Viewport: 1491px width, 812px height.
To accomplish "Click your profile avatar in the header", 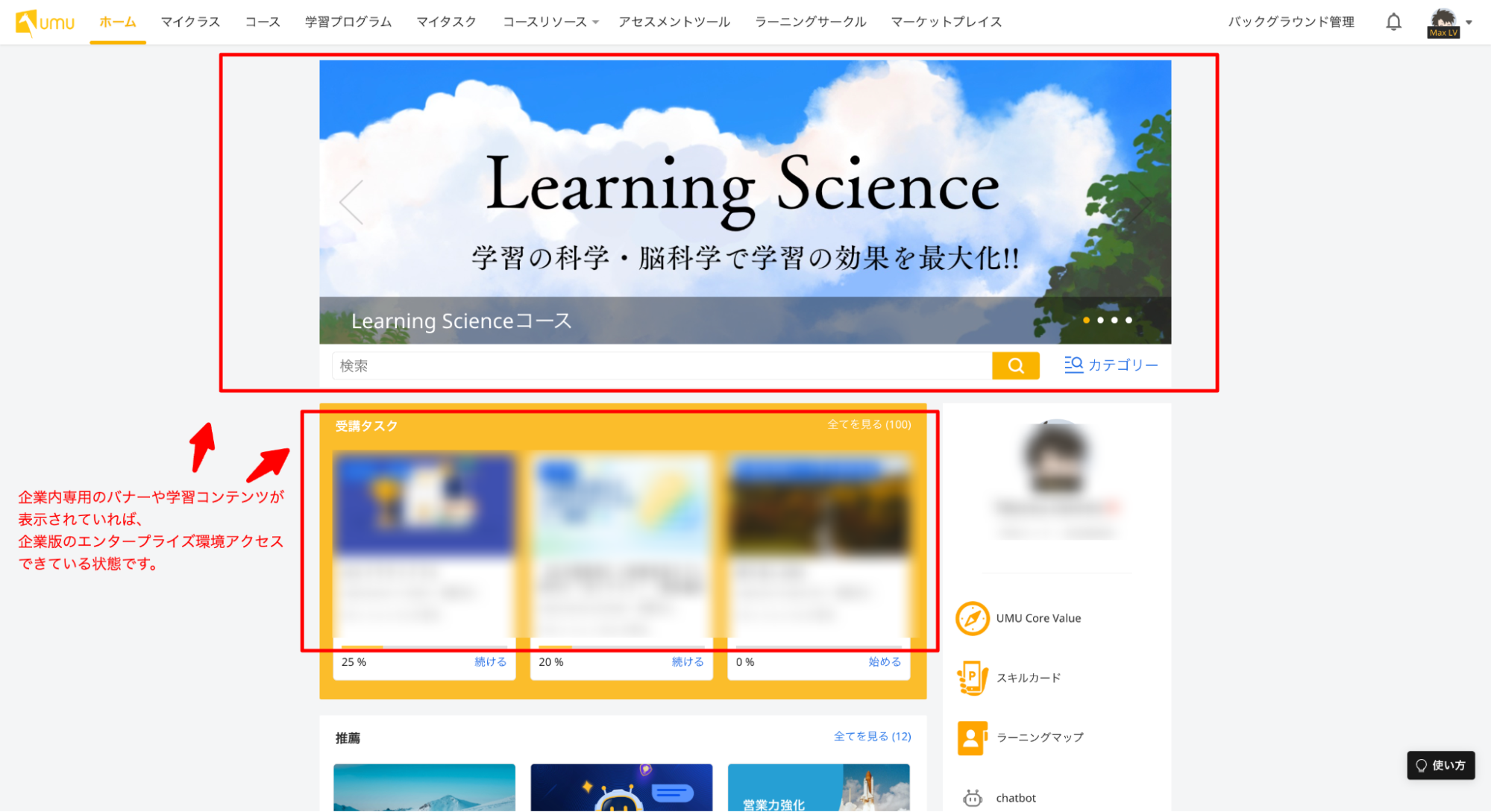I will [1444, 22].
